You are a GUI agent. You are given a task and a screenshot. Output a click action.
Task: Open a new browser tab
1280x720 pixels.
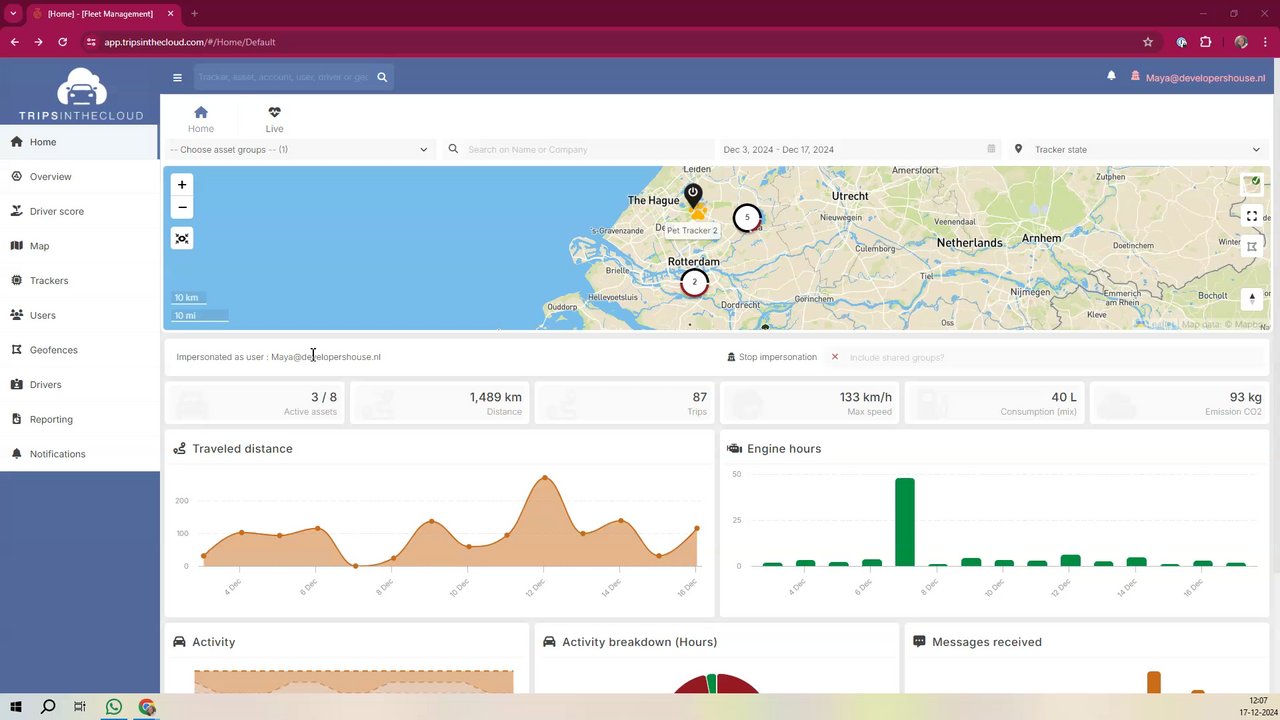click(194, 13)
